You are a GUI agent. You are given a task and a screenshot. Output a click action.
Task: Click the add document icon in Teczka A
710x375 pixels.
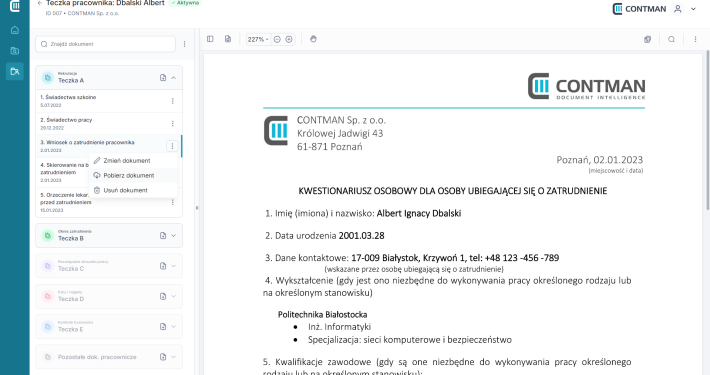[163, 78]
